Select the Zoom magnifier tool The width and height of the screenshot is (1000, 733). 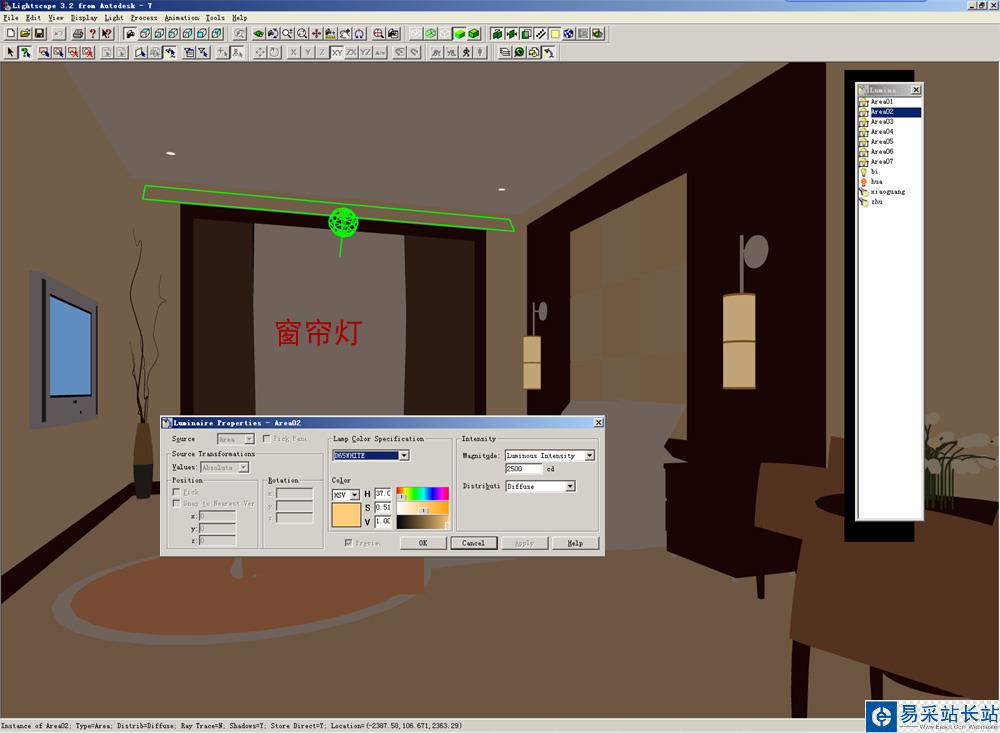[288, 34]
